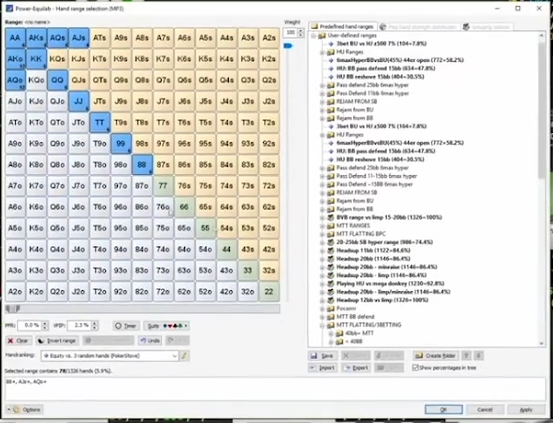Click the Import ranges button
The width and height of the screenshot is (553, 423).
coord(322,368)
